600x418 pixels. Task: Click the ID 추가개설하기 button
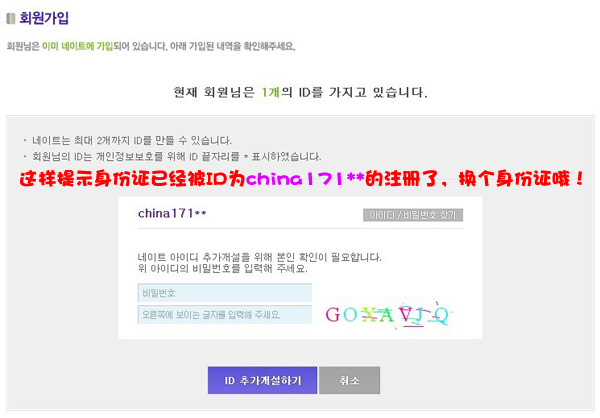coord(262,380)
